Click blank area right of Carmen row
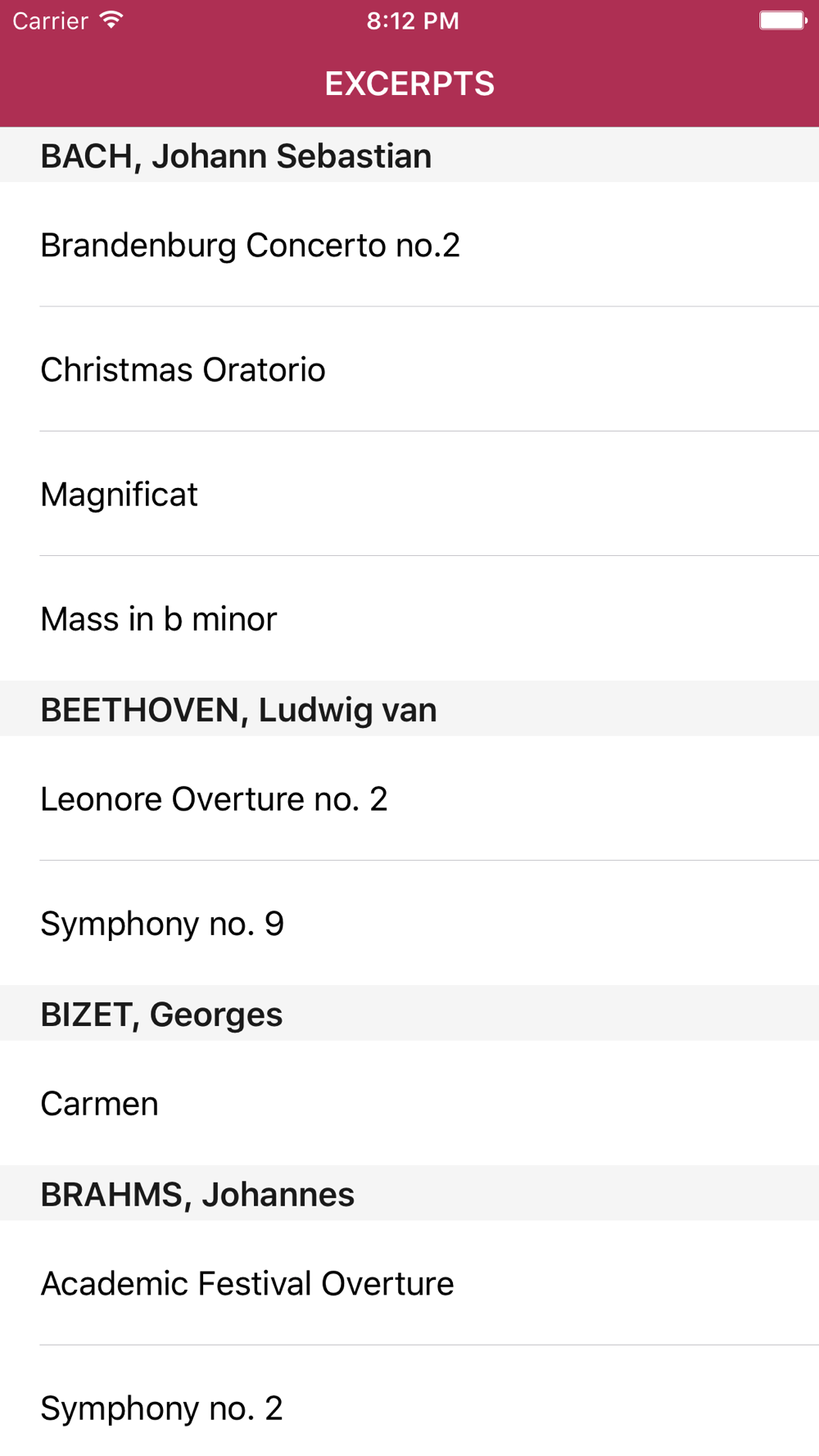Viewport: 819px width, 1456px height. click(x=491, y=1103)
